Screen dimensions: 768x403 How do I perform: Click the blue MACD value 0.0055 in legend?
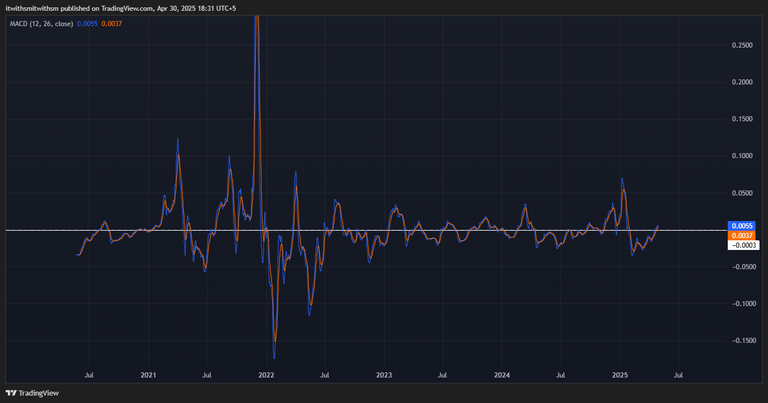point(87,24)
